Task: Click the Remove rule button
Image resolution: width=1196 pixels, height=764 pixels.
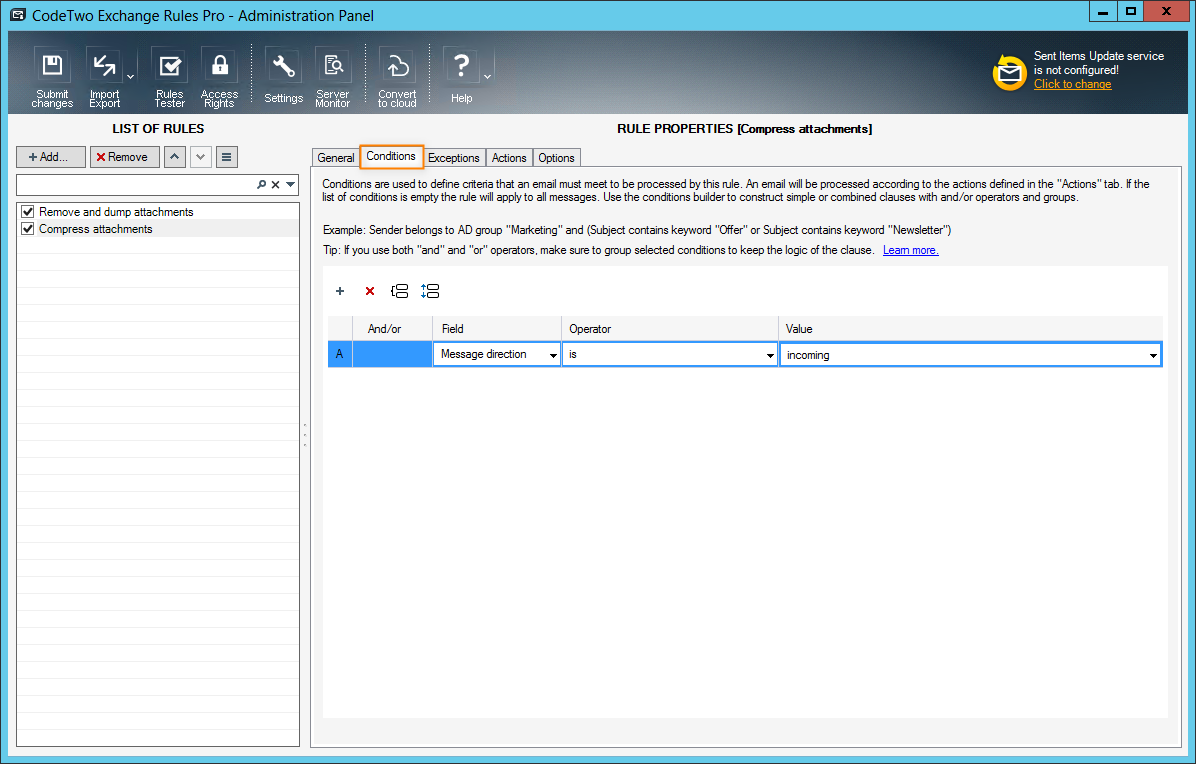Action: [124, 157]
